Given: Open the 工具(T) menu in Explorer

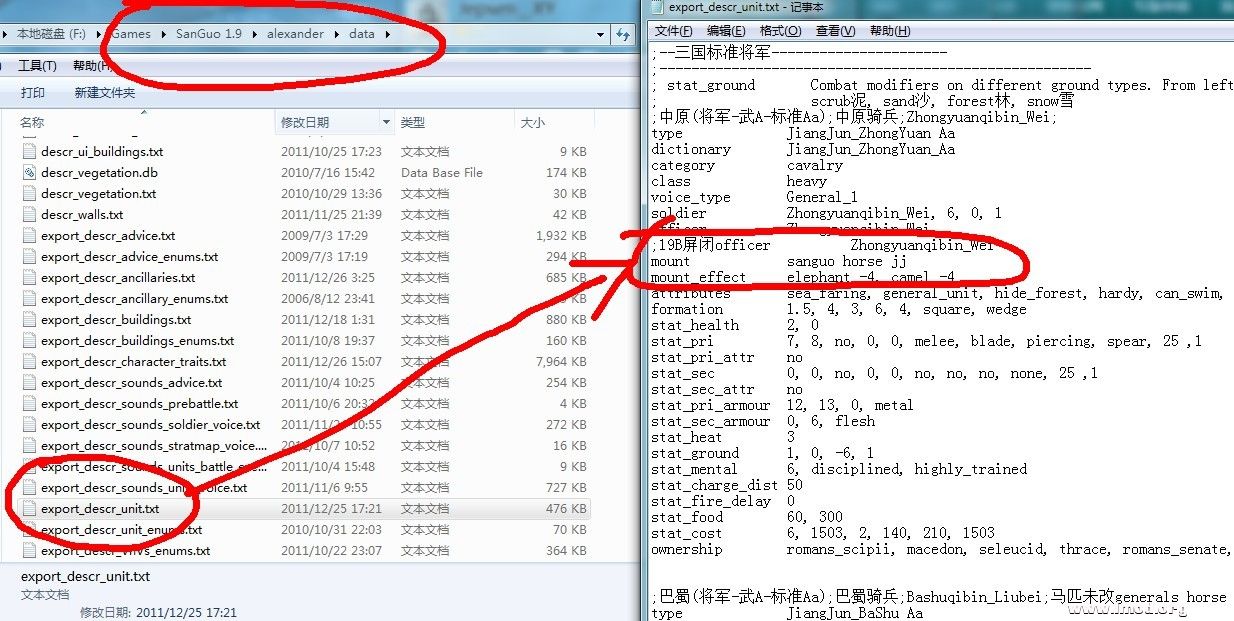Looking at the screenshot, I should point(37,66).
